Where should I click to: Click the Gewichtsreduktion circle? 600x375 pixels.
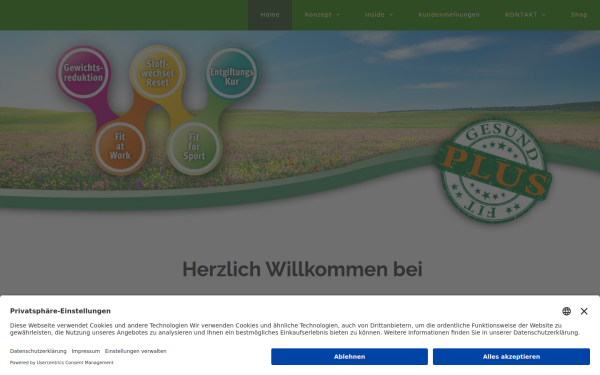point(83,72)
